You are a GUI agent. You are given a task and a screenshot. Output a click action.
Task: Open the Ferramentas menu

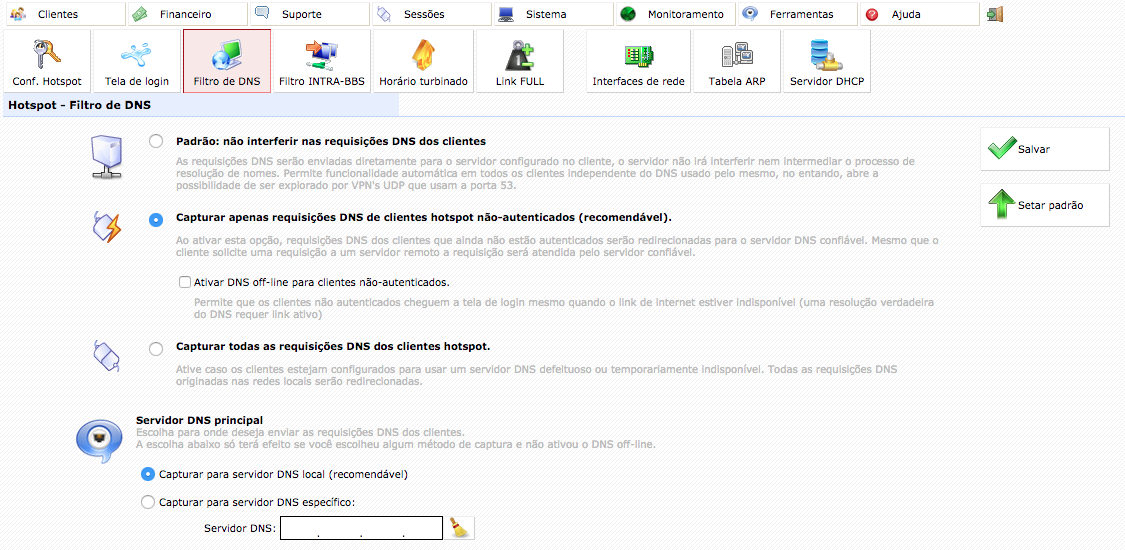coord(797,14)
